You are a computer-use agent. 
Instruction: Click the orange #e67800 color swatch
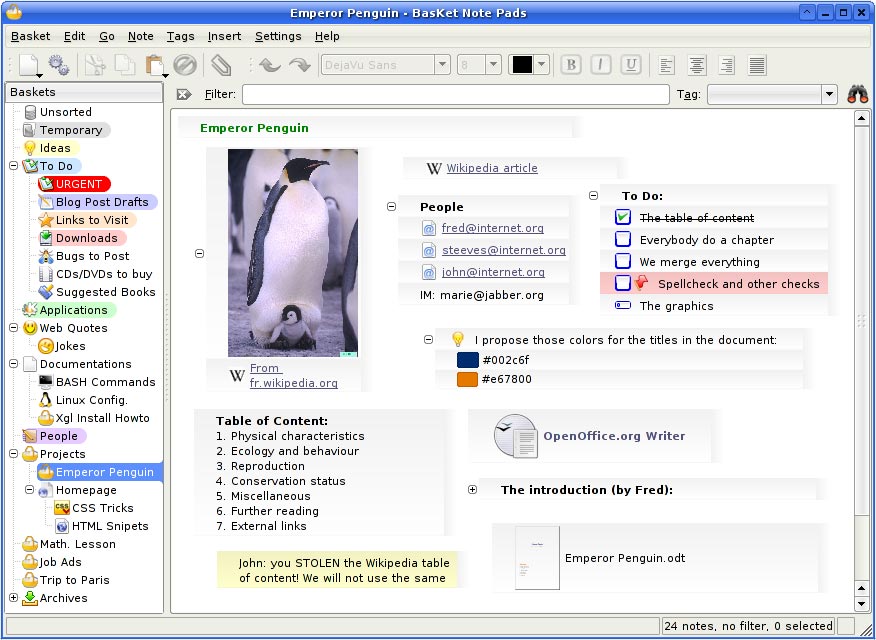(467, 379)
